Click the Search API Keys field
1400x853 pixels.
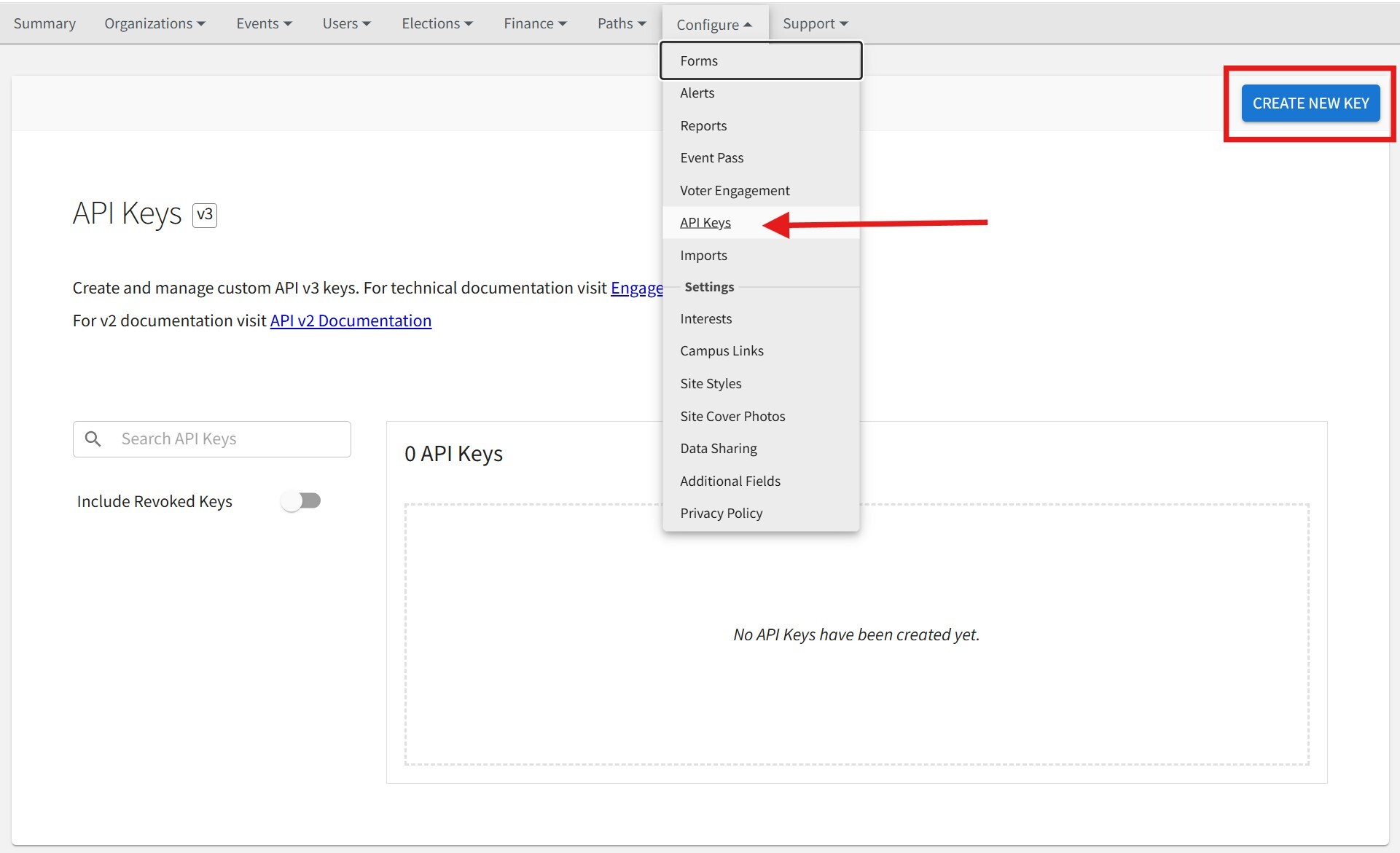coord(226,439)
